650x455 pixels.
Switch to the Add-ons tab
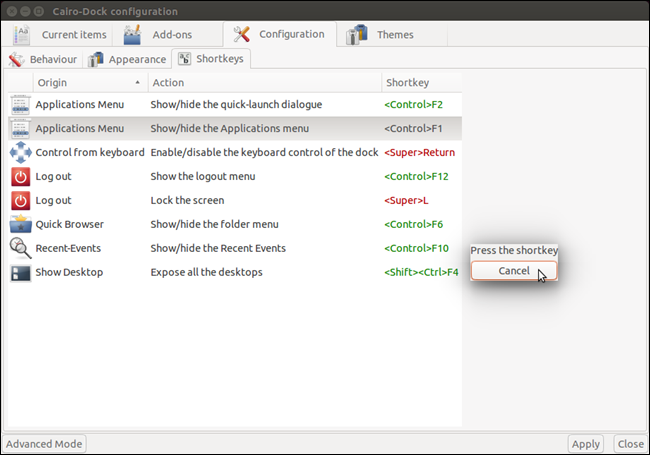click(x=166, y=34)
